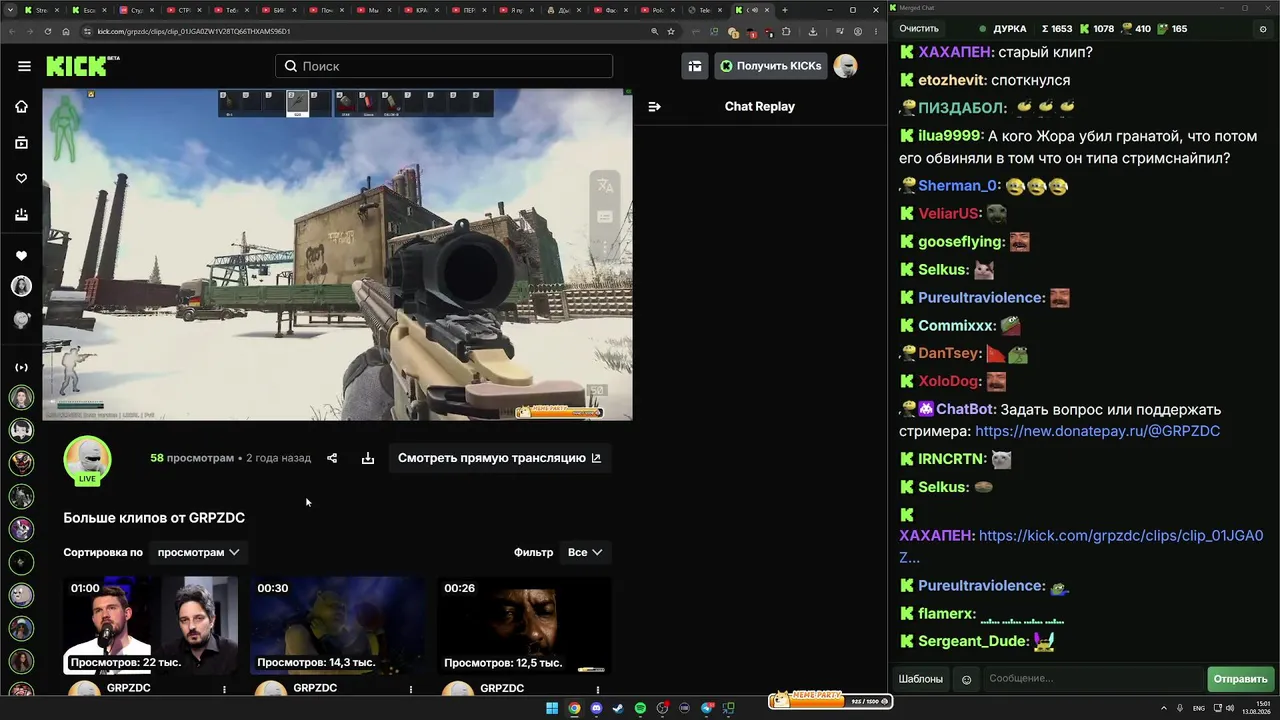Open the Home icon in the sidebar
This screenshot has height=720, width=1280.
pyautogui.click(x=21, y=107)
